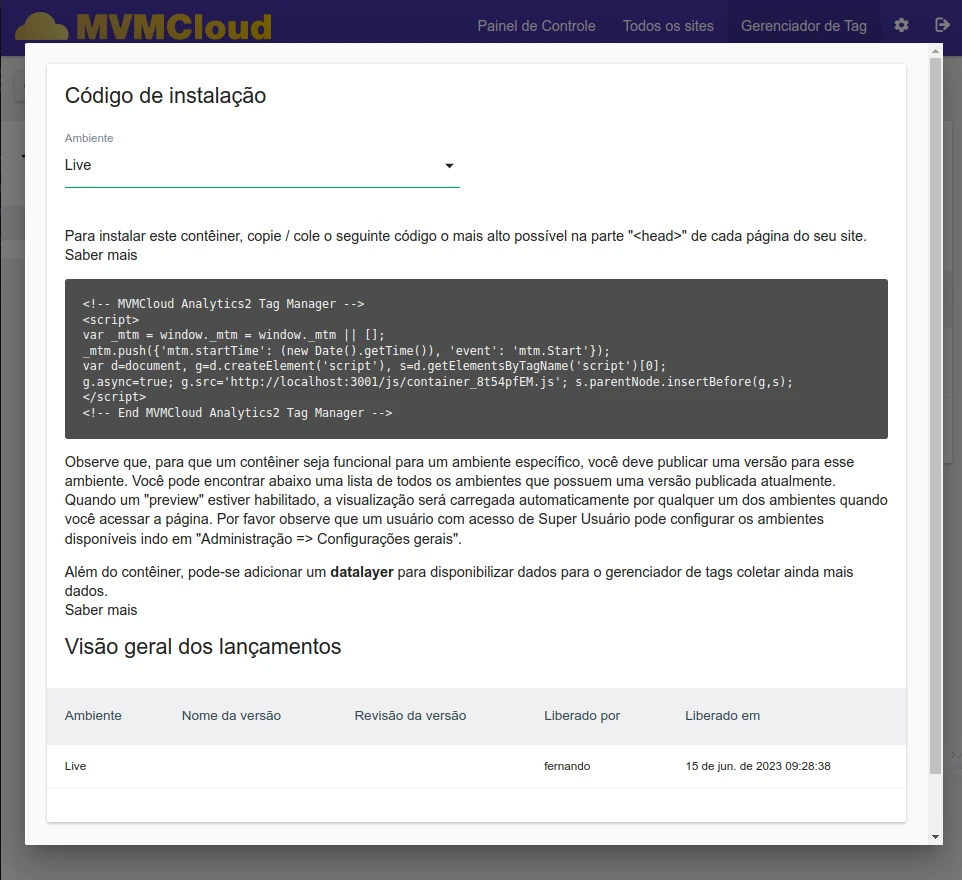Open settings via the gear icon
This screenshot has height=880, width=962.
[x=901, y=25]
